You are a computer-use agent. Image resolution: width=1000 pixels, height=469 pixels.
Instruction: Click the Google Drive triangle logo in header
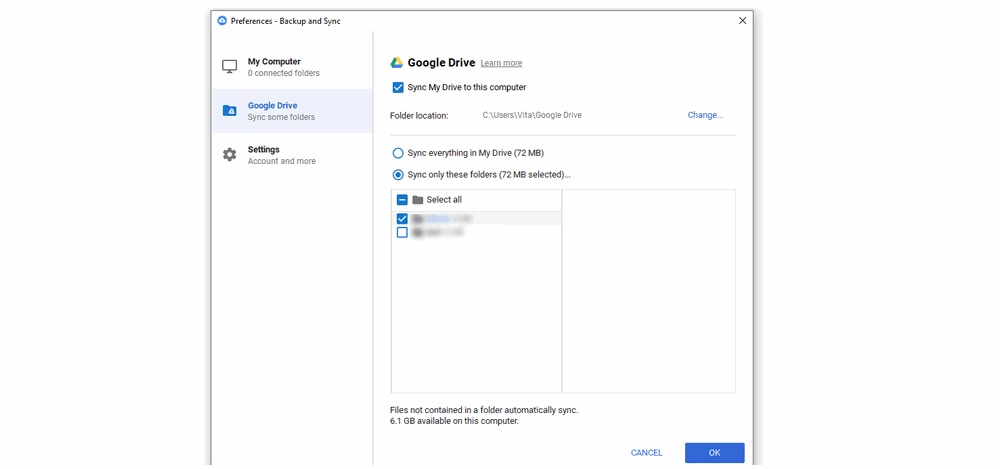(397, 63)
